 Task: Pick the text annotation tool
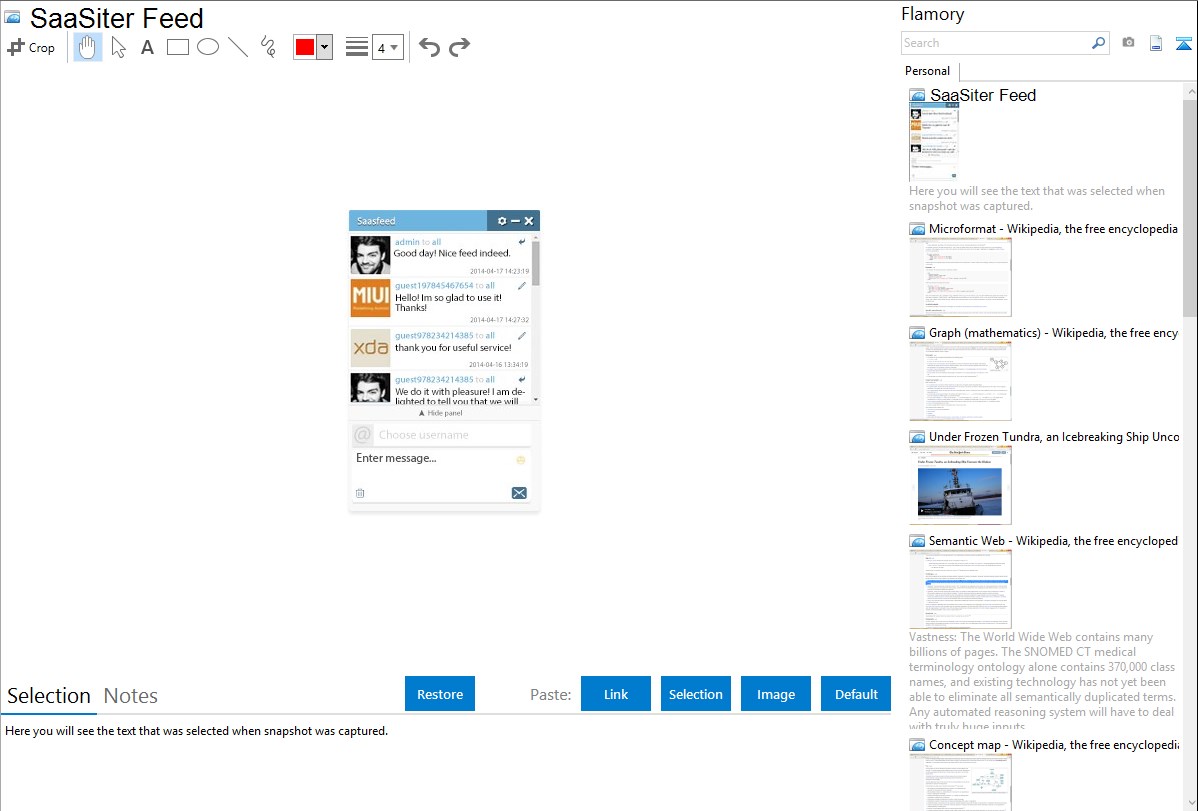coord(147,47)
